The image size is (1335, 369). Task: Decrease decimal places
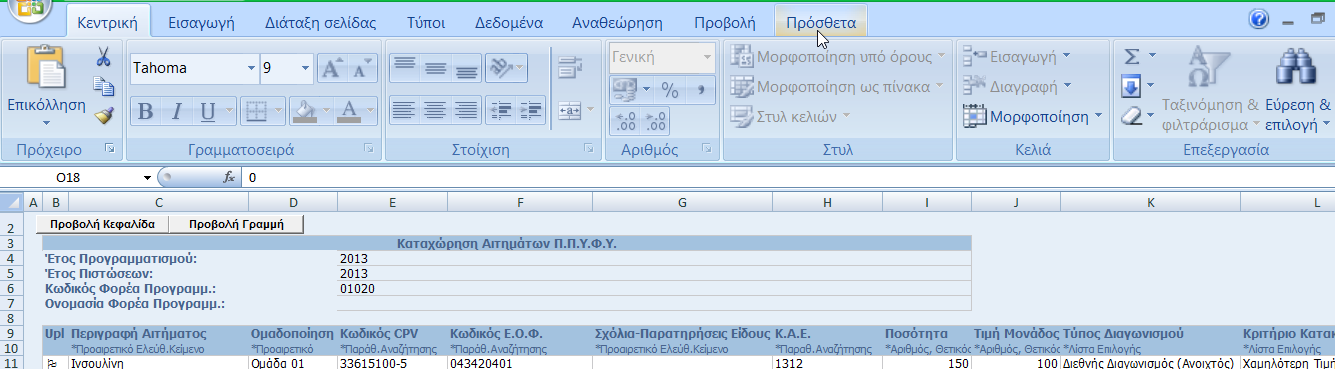[x=656, y=121]
